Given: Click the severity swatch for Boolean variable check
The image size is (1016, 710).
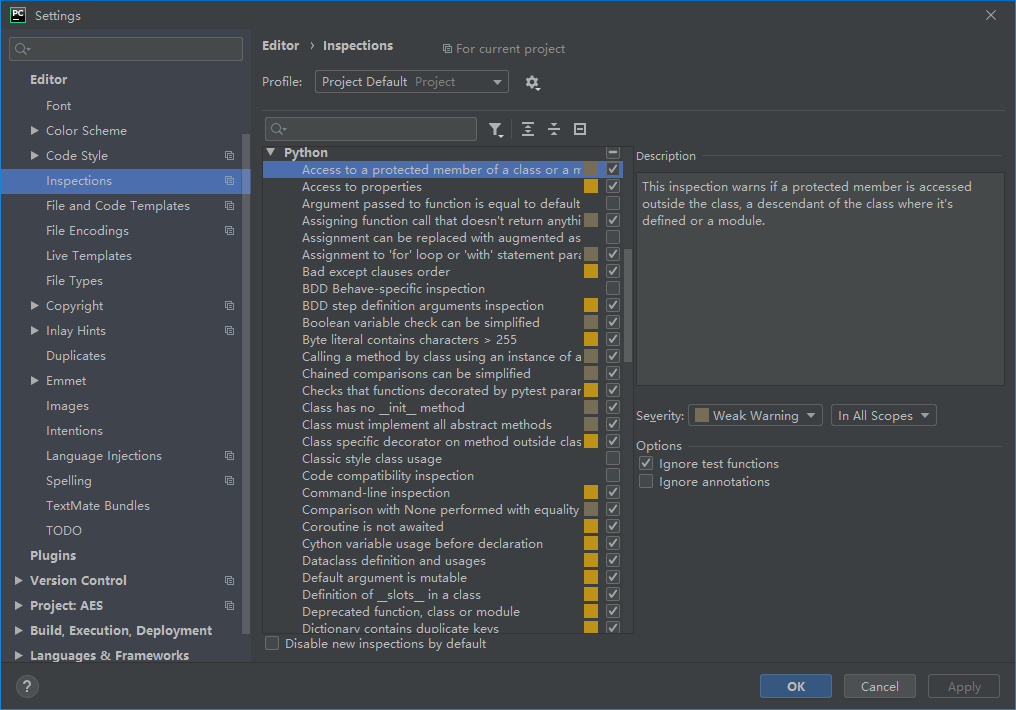Looking at the screenshot, I should (591, 323).
